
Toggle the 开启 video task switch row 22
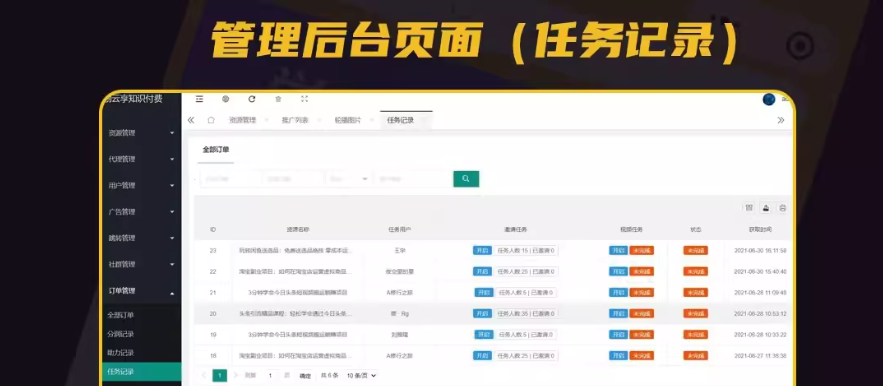(618, 272)
